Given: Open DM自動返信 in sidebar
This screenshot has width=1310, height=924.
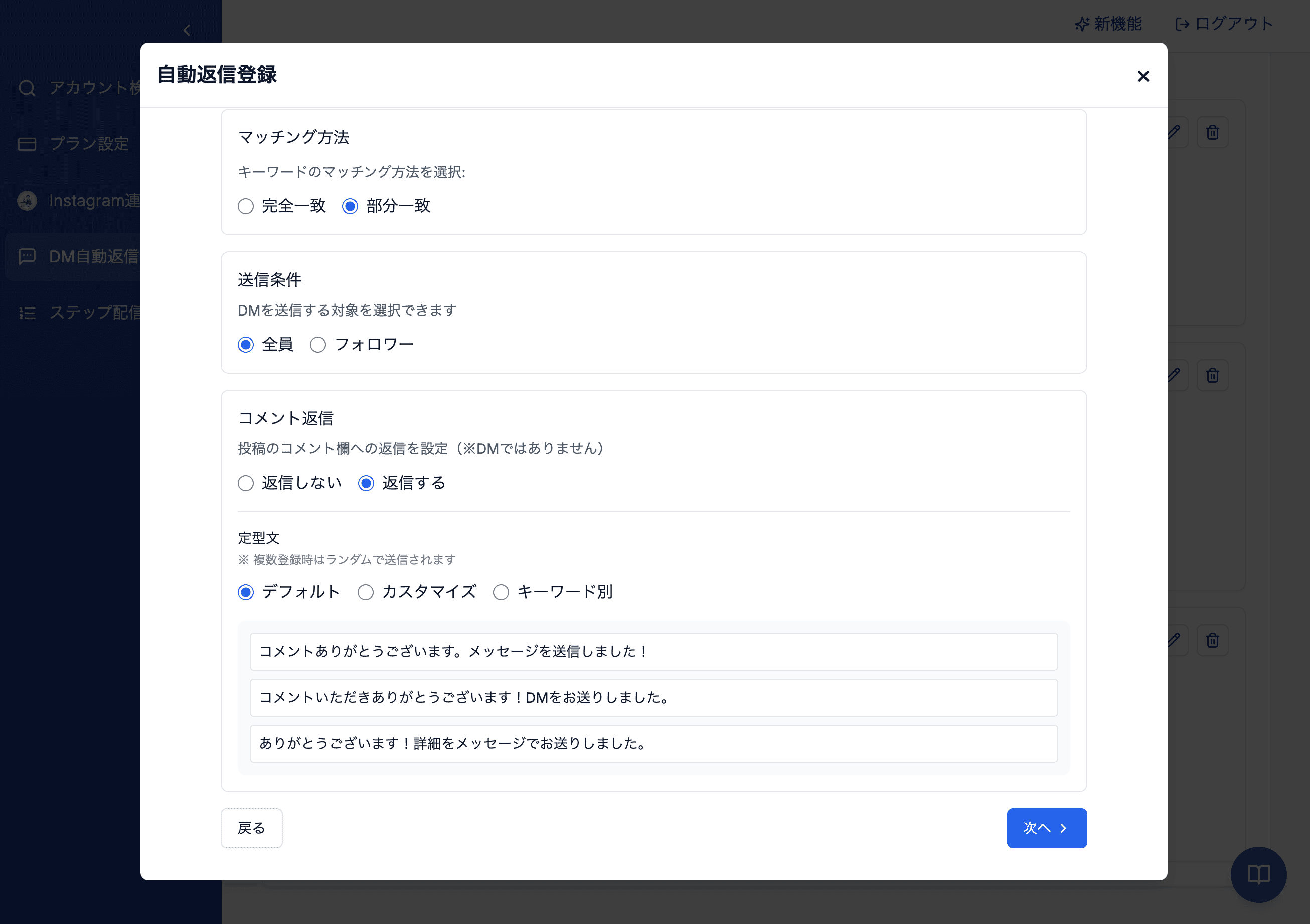Looking at the screenshot, I should point(74,256).
